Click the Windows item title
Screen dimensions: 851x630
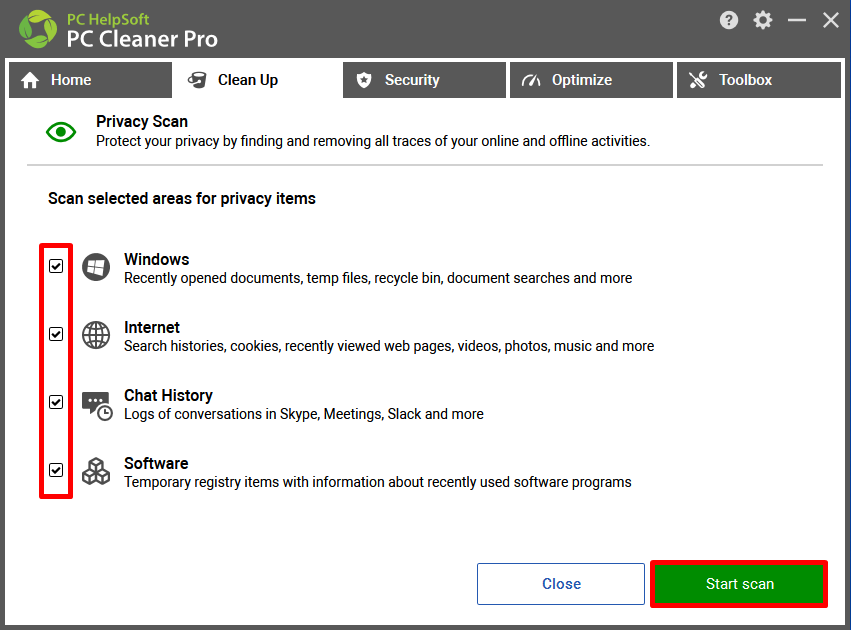[156, 259]
